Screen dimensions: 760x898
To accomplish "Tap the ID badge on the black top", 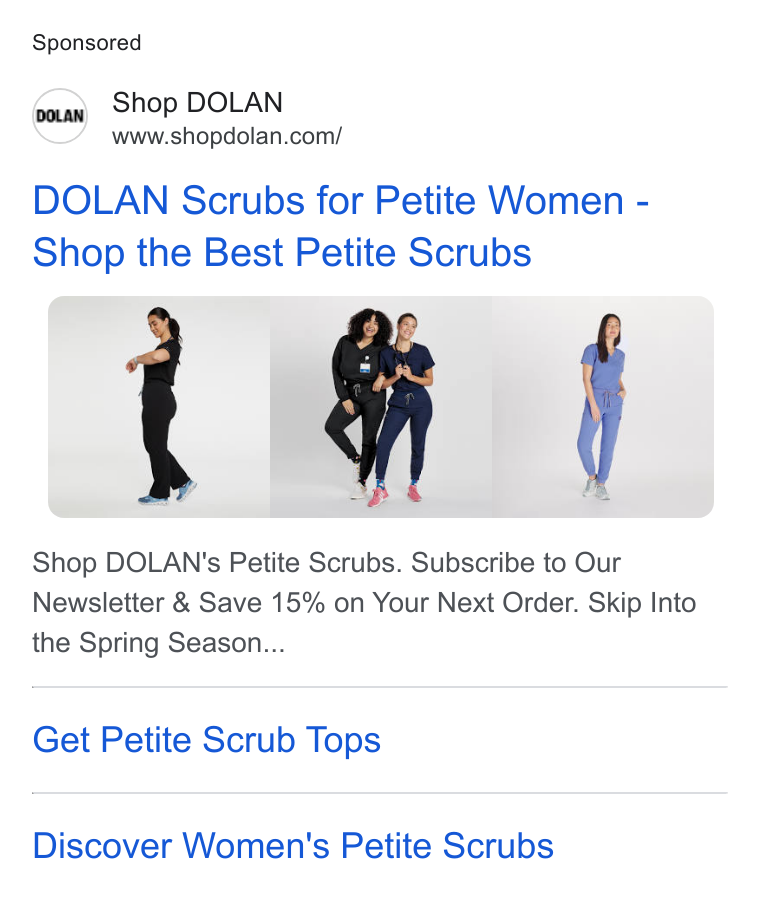I will point(365,365).
